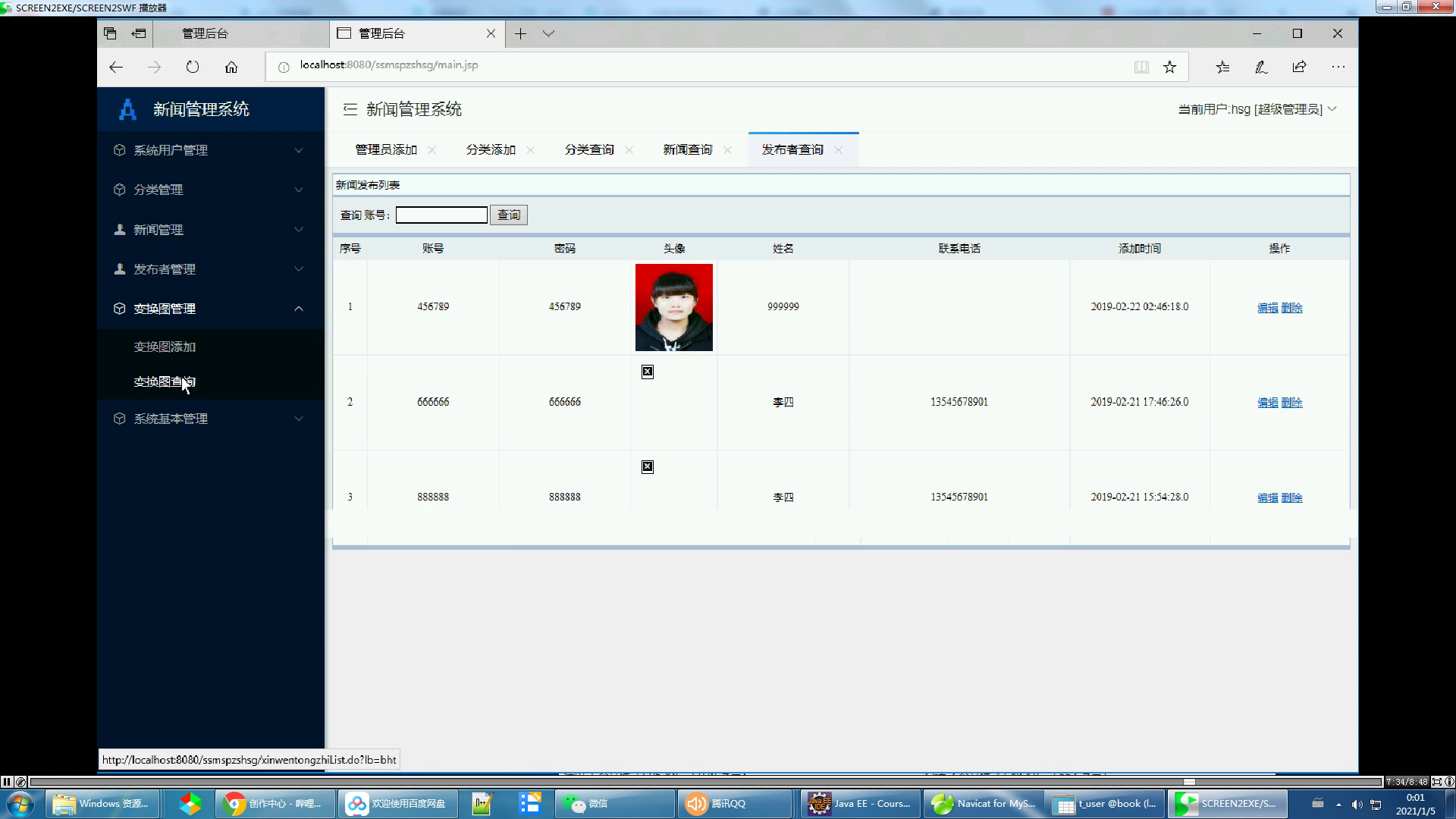
Task: Click 删除 link for account 666666
Action: point(1292,403)
